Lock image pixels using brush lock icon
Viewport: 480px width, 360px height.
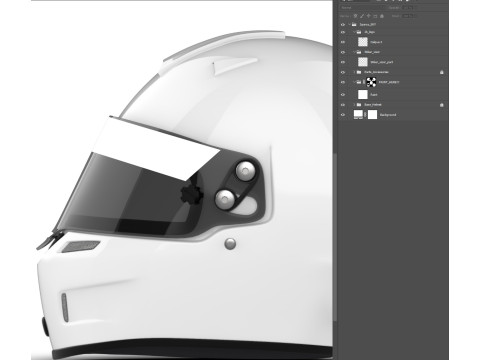362,16
